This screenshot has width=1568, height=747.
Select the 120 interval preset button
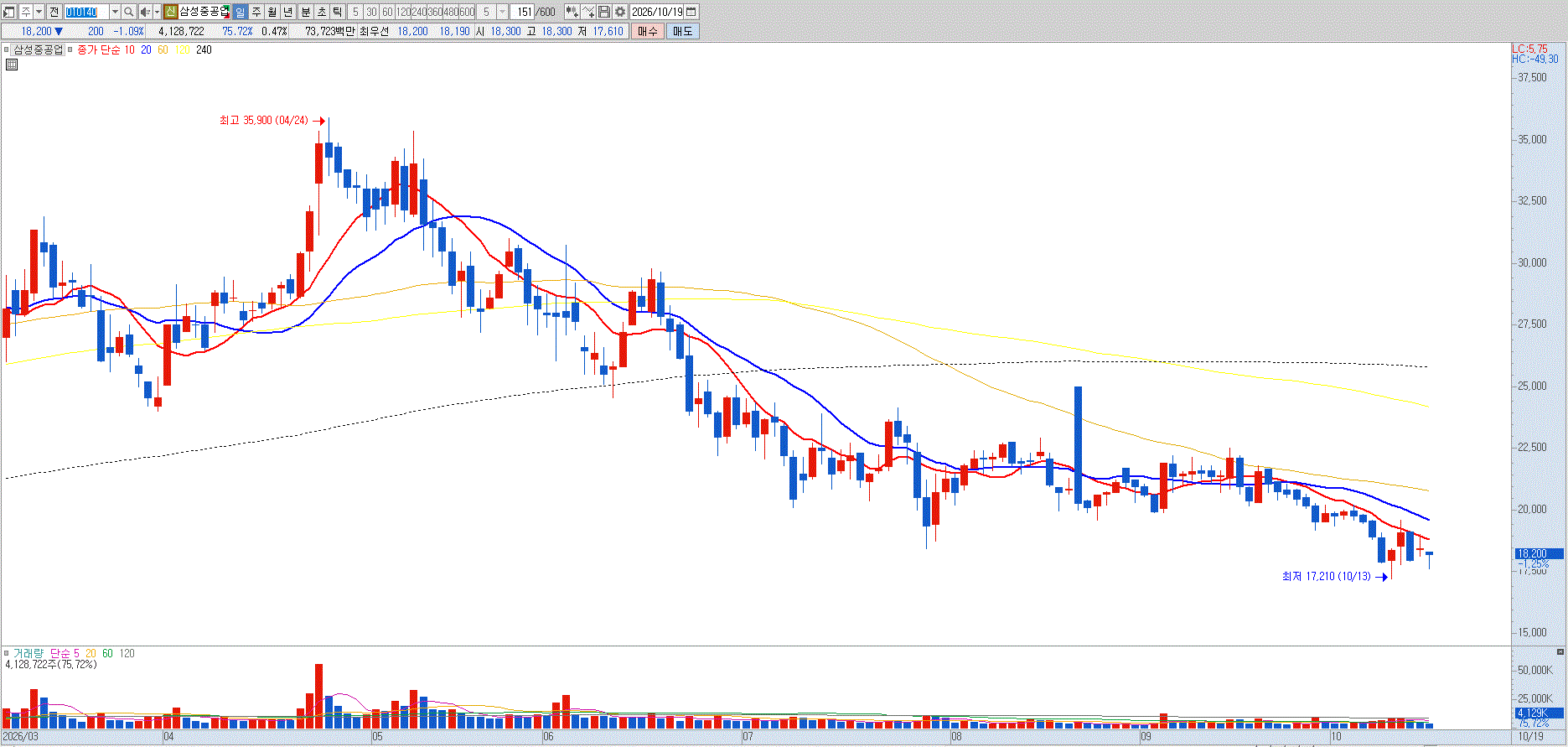click(x=403, y=12)
